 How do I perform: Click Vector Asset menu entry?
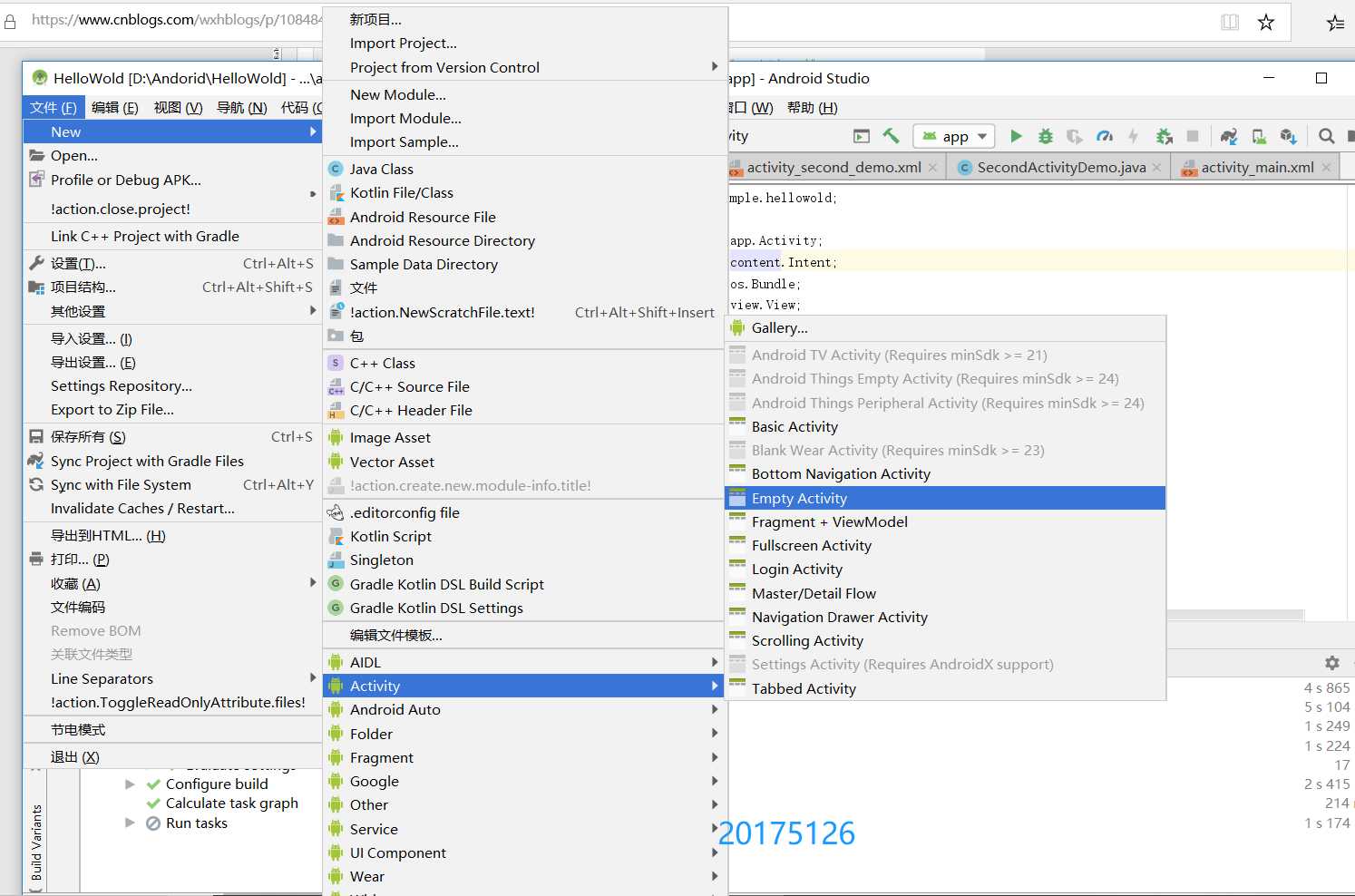[525, 462]
